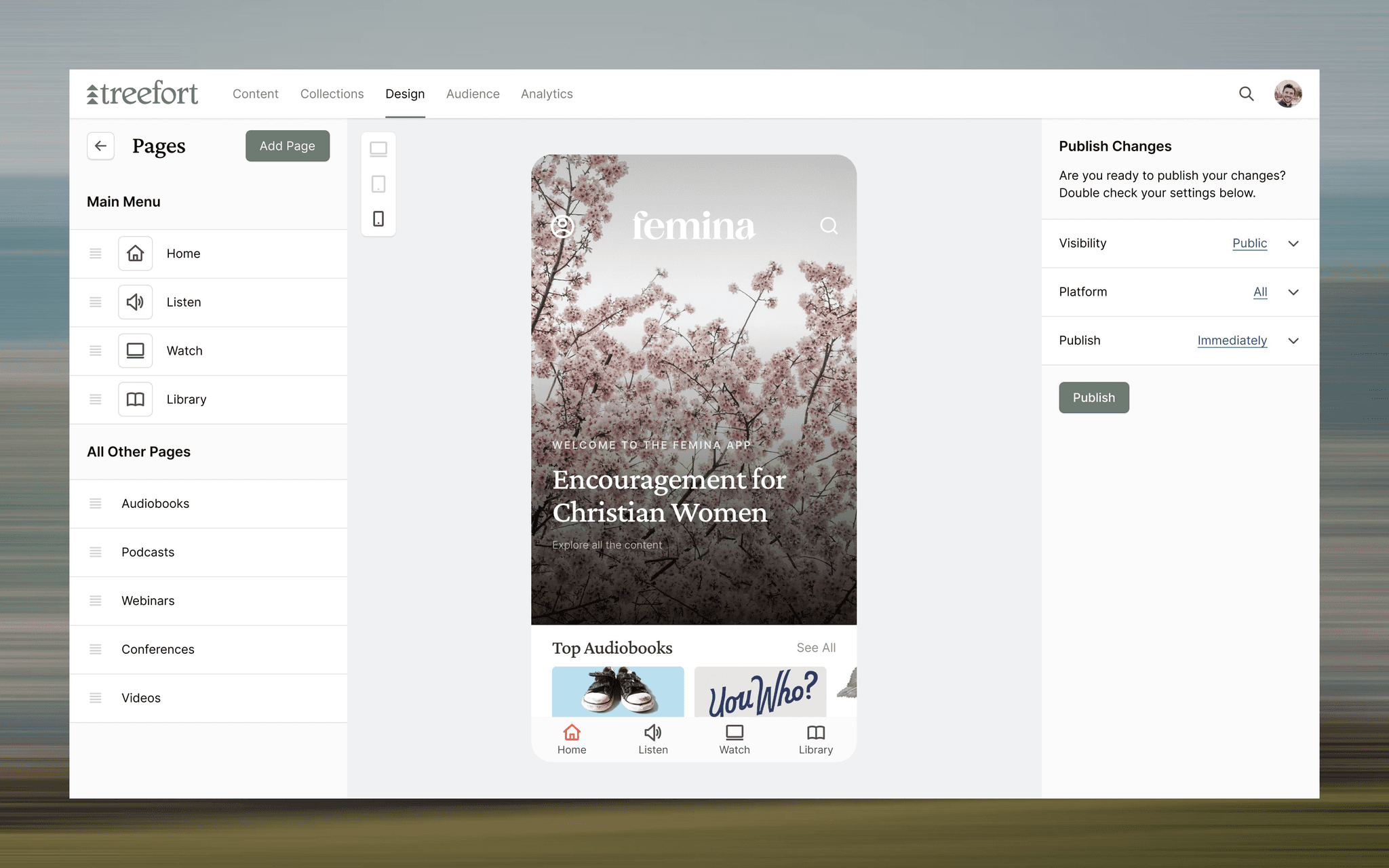The width and height of the screenshot is (1389, 868).
Task: Tap the profile icon in femina preview
Action: point(562,226)
